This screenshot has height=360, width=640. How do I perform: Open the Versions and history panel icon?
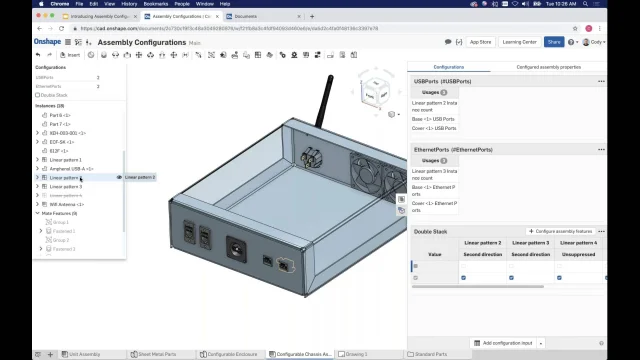pos(78,42)
